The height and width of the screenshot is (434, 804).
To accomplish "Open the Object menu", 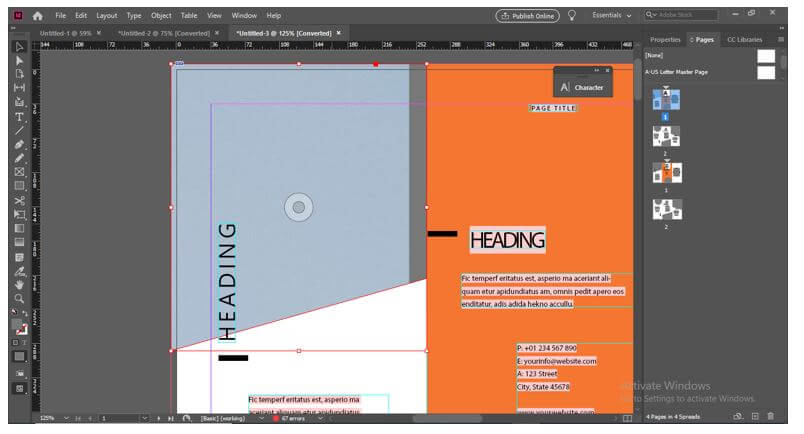I will click(161, 16).
